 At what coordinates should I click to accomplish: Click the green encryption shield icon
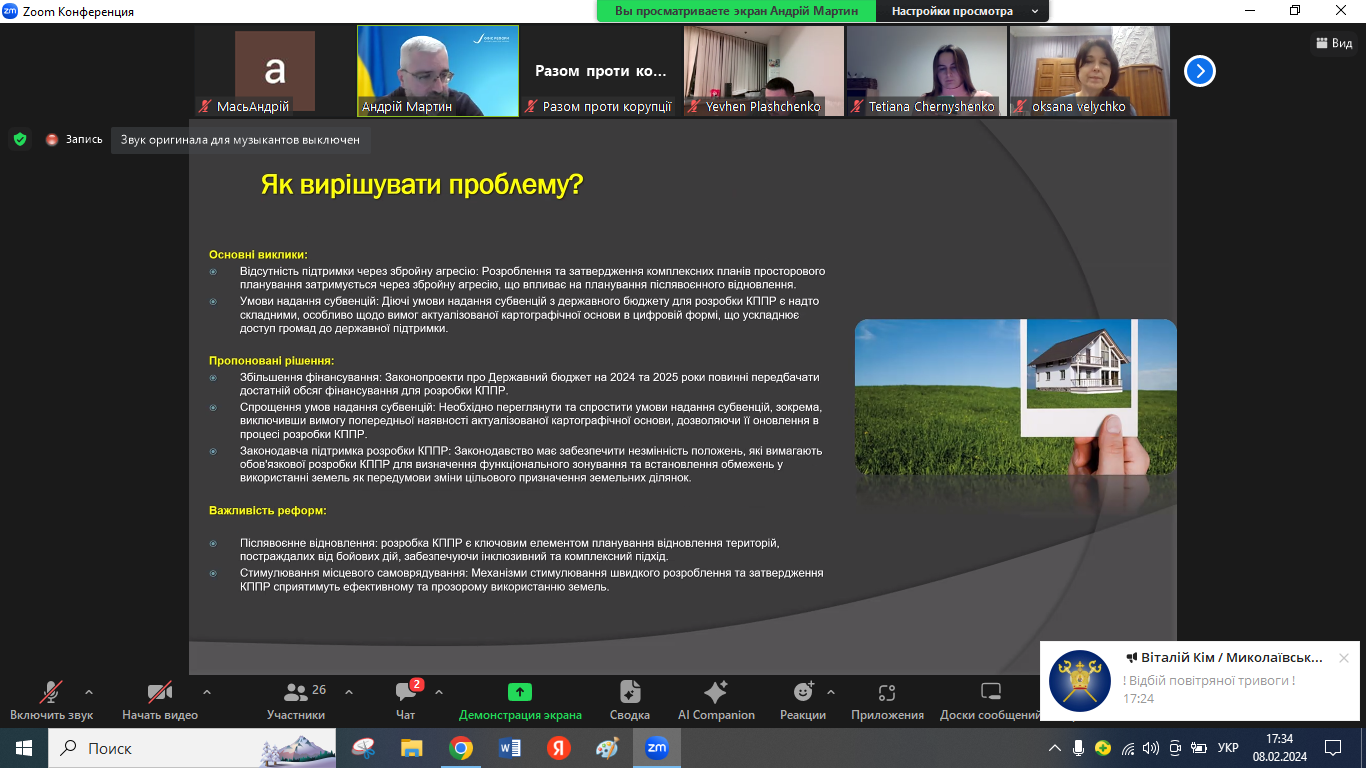pos(20,139)
